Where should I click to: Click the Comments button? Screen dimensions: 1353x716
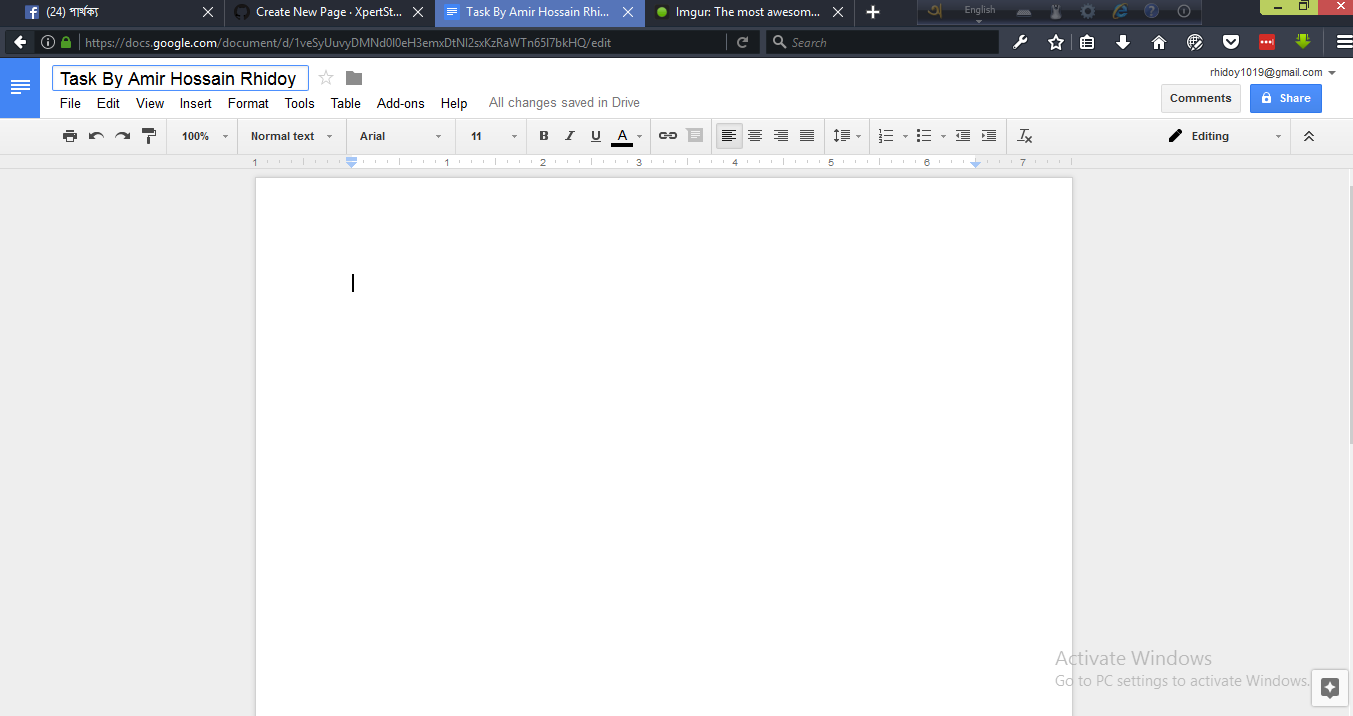tap(1200, 98)
